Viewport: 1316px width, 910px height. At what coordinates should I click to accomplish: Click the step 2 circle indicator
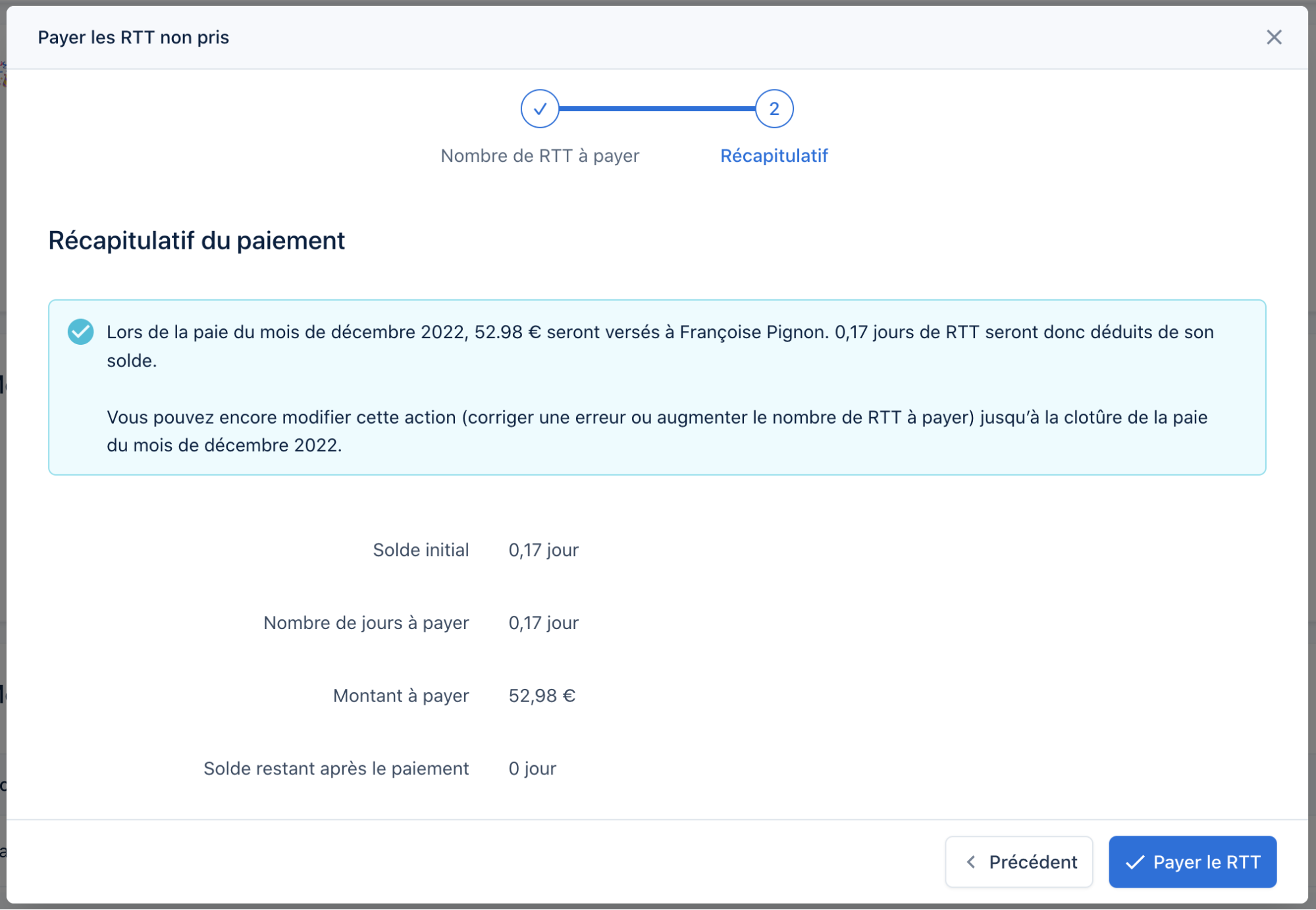[x=774, y=109]
